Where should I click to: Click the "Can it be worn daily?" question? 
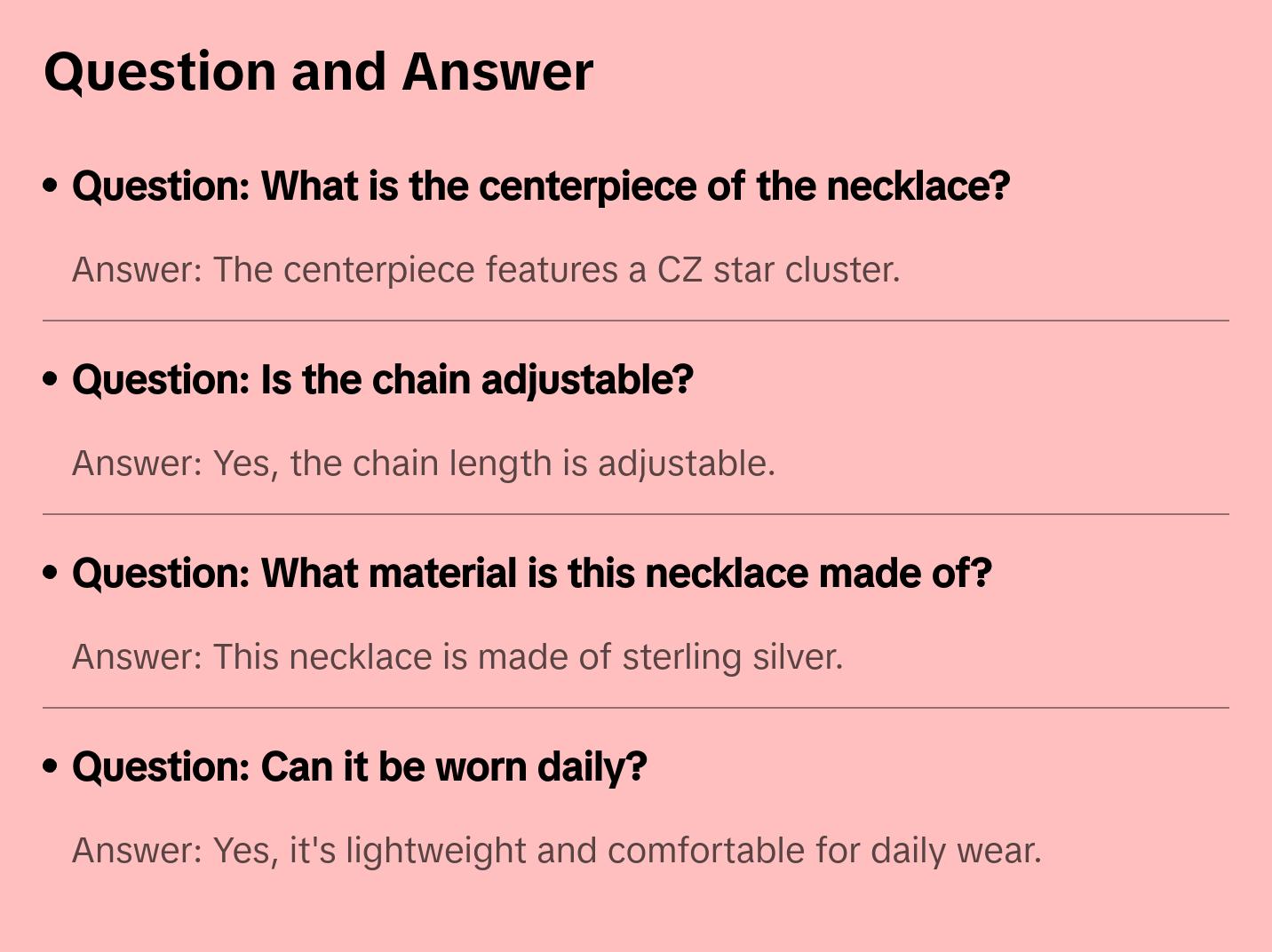(359, 767)
